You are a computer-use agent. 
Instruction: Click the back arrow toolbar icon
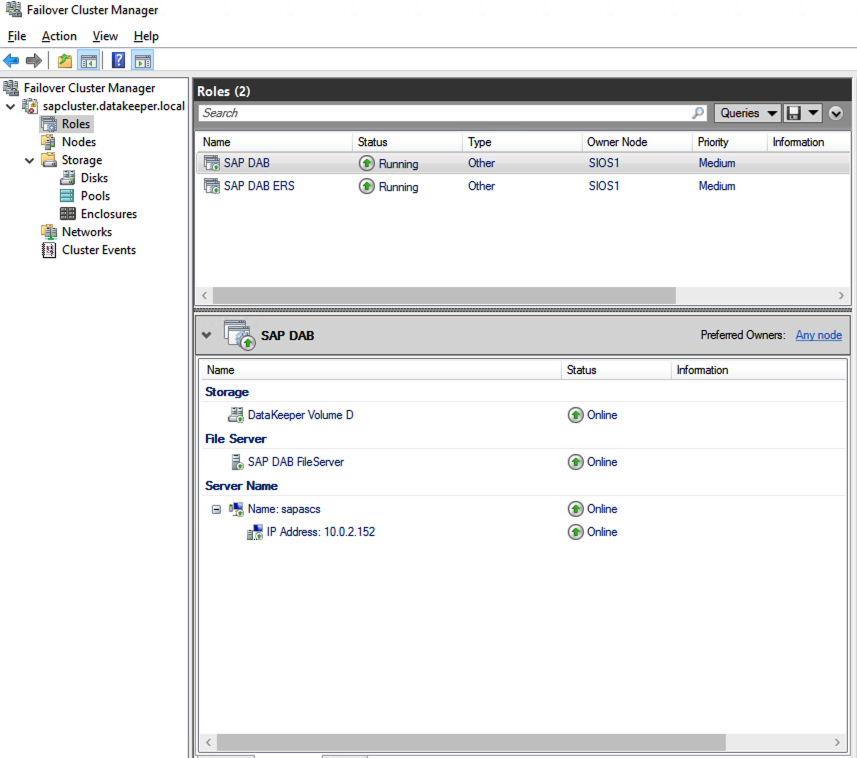click(12, 61)
